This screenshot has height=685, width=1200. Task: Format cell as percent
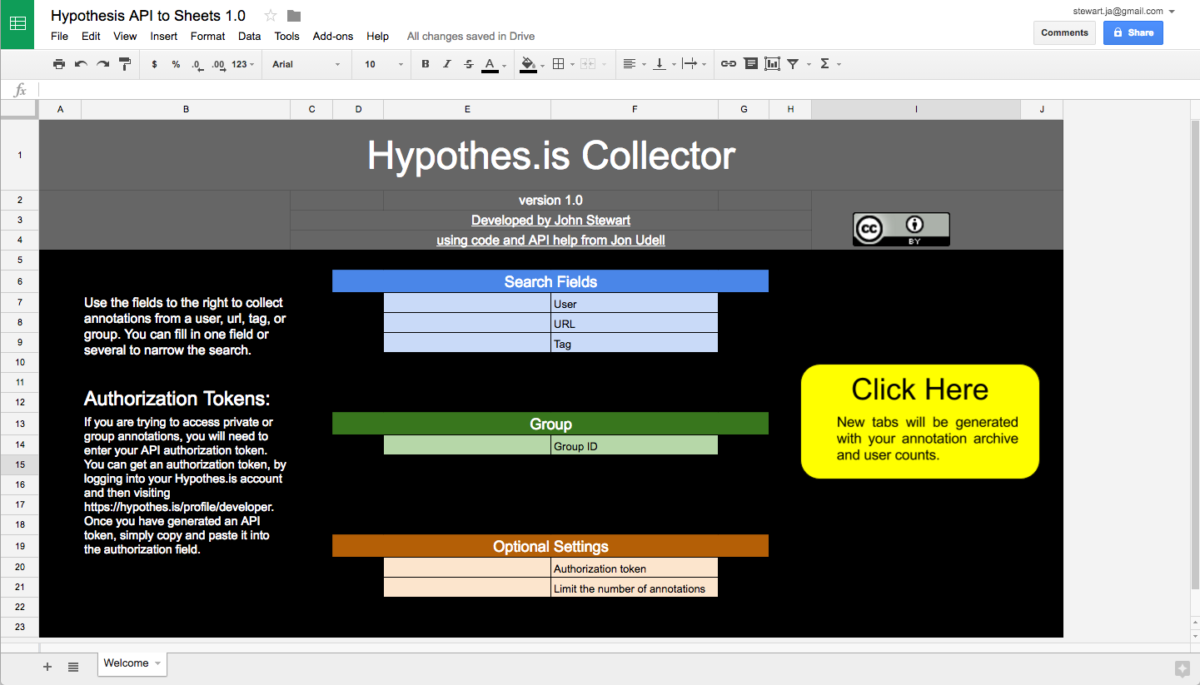pyautogui.click(x=175, y=64)
